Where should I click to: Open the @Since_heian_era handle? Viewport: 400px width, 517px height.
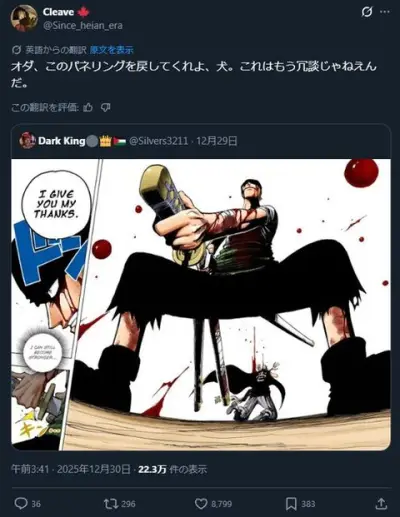(83, 26)
